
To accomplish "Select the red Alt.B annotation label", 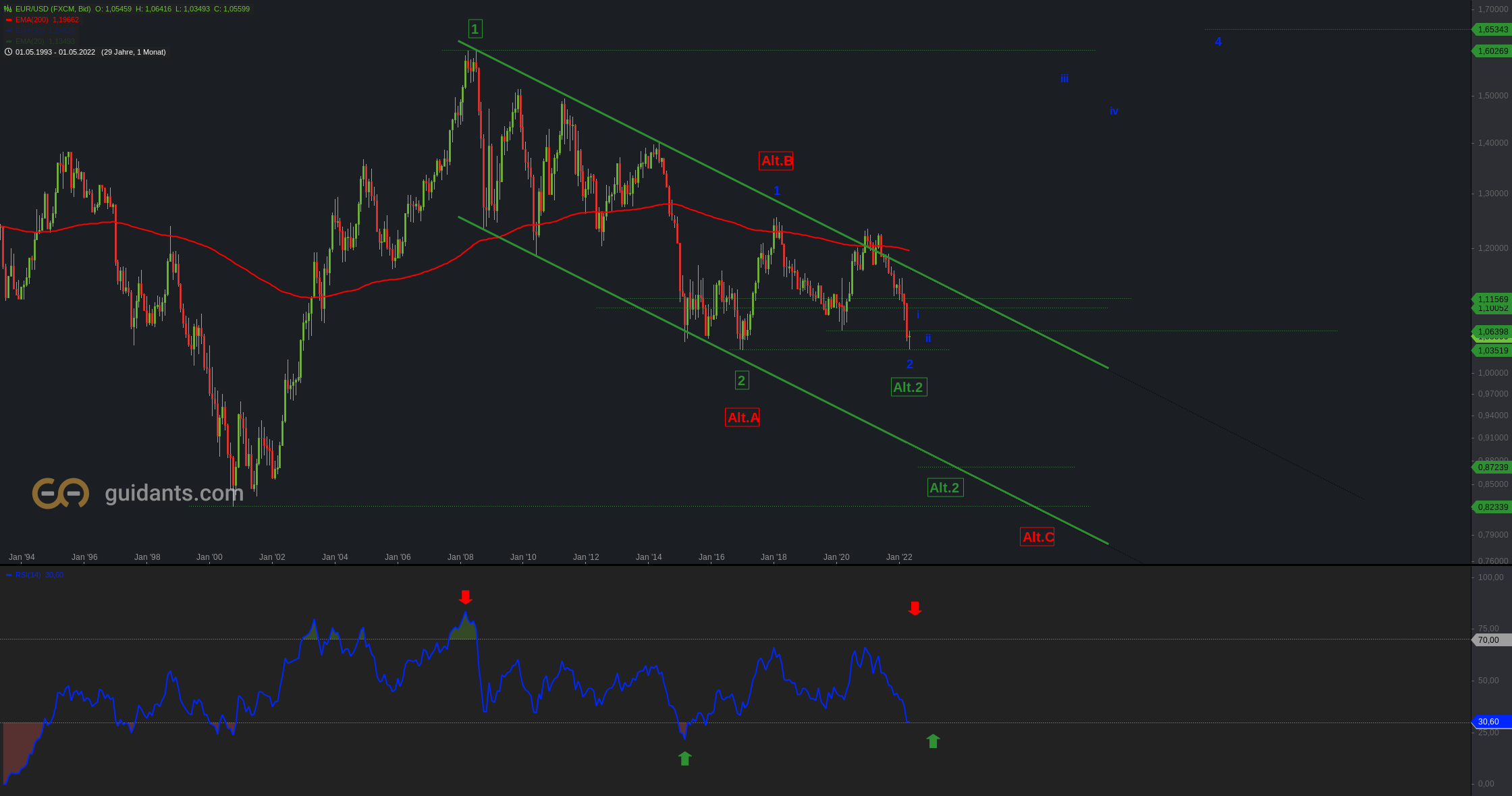I will (x=776, y=161).
